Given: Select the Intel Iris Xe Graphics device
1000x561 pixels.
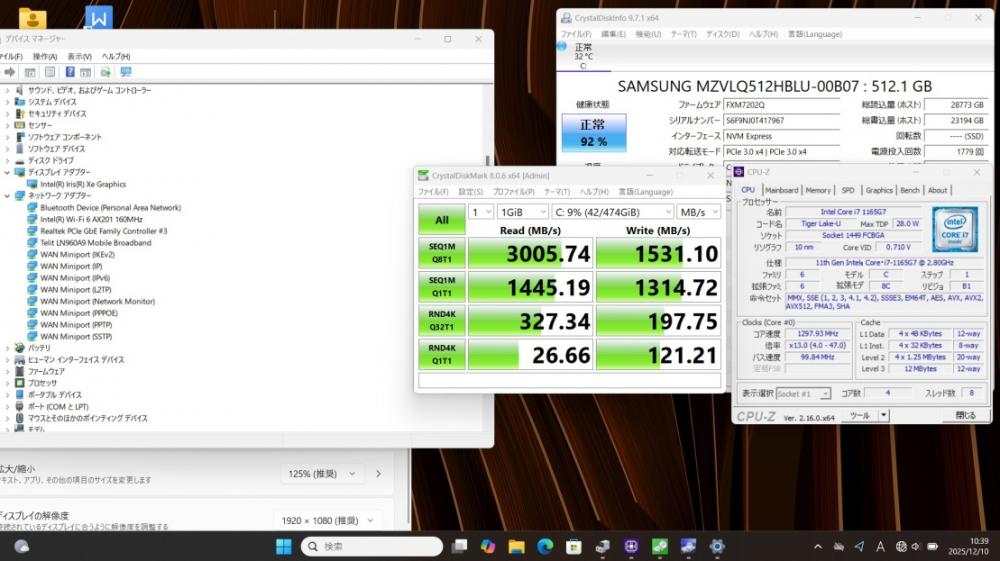Looking at the screenshot, I should pos(82,184).
